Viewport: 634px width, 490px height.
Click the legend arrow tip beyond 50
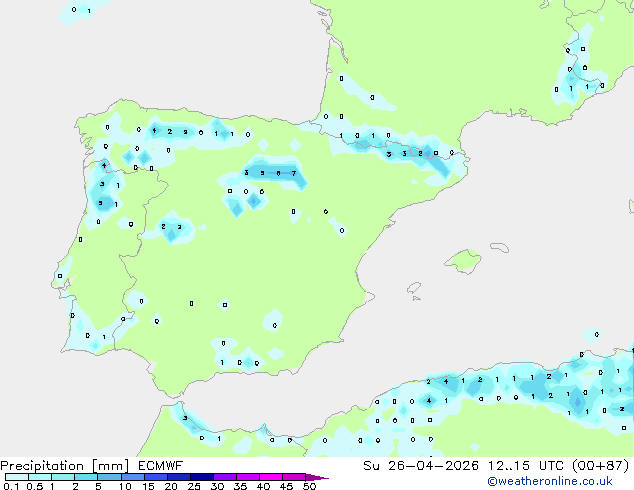point(322,478)
